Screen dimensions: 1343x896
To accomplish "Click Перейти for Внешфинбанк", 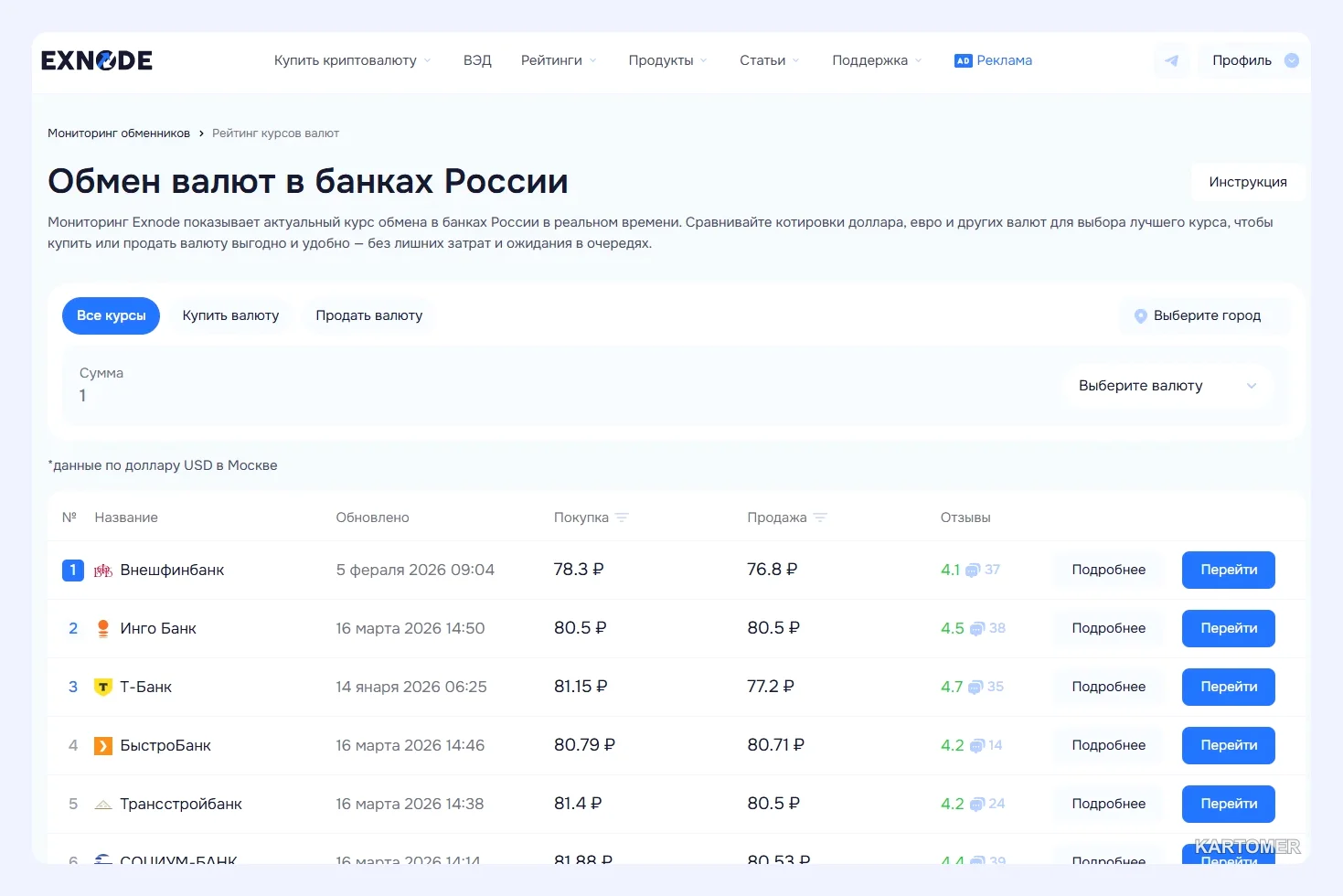I will pos(1229,570).
